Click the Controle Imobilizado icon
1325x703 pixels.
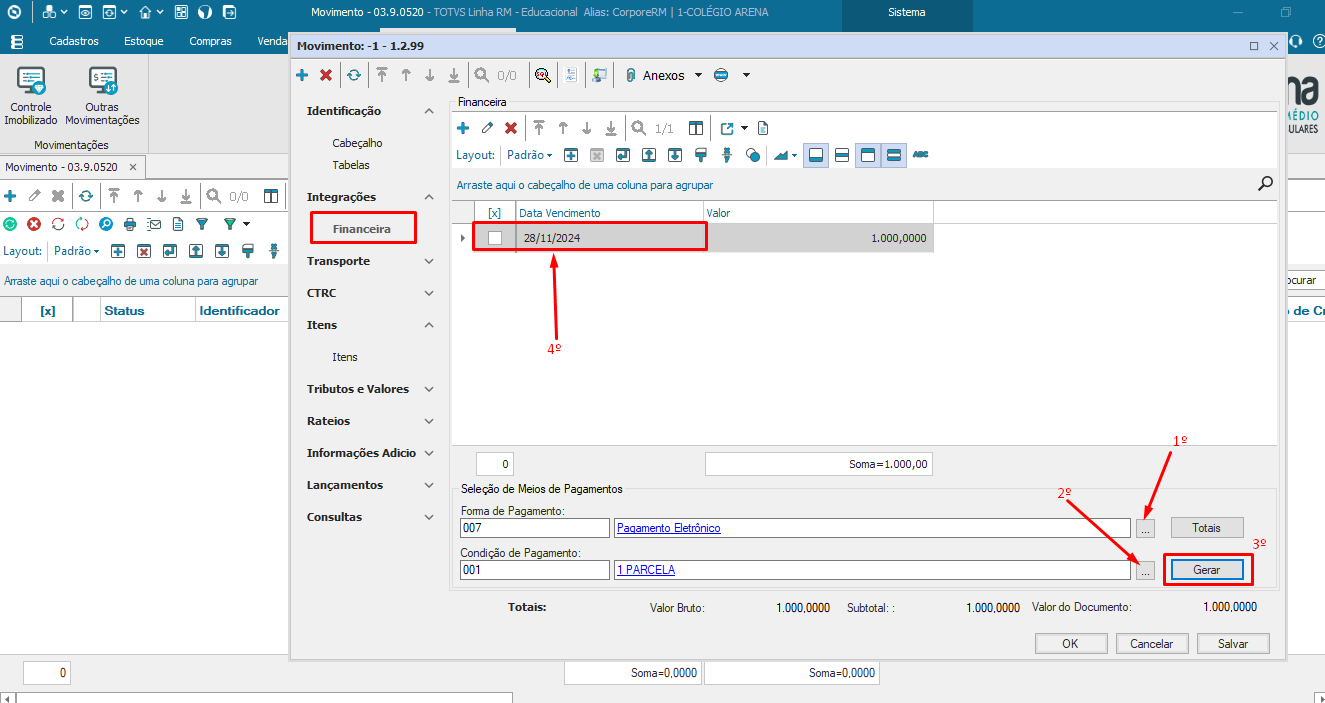31,82
